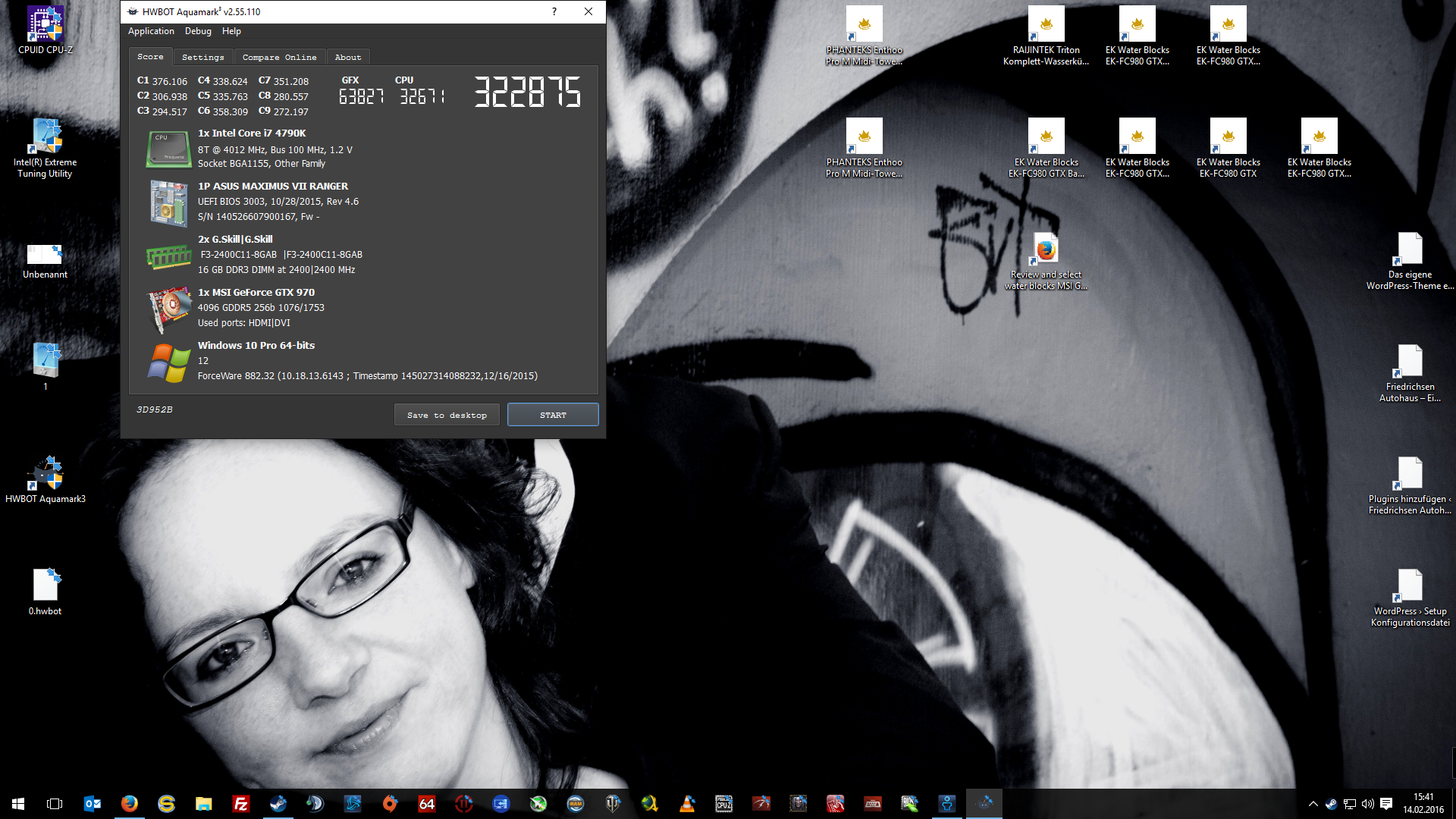Select Das eigene WordPress-Theme desktop file

(x=1410, y=260)
